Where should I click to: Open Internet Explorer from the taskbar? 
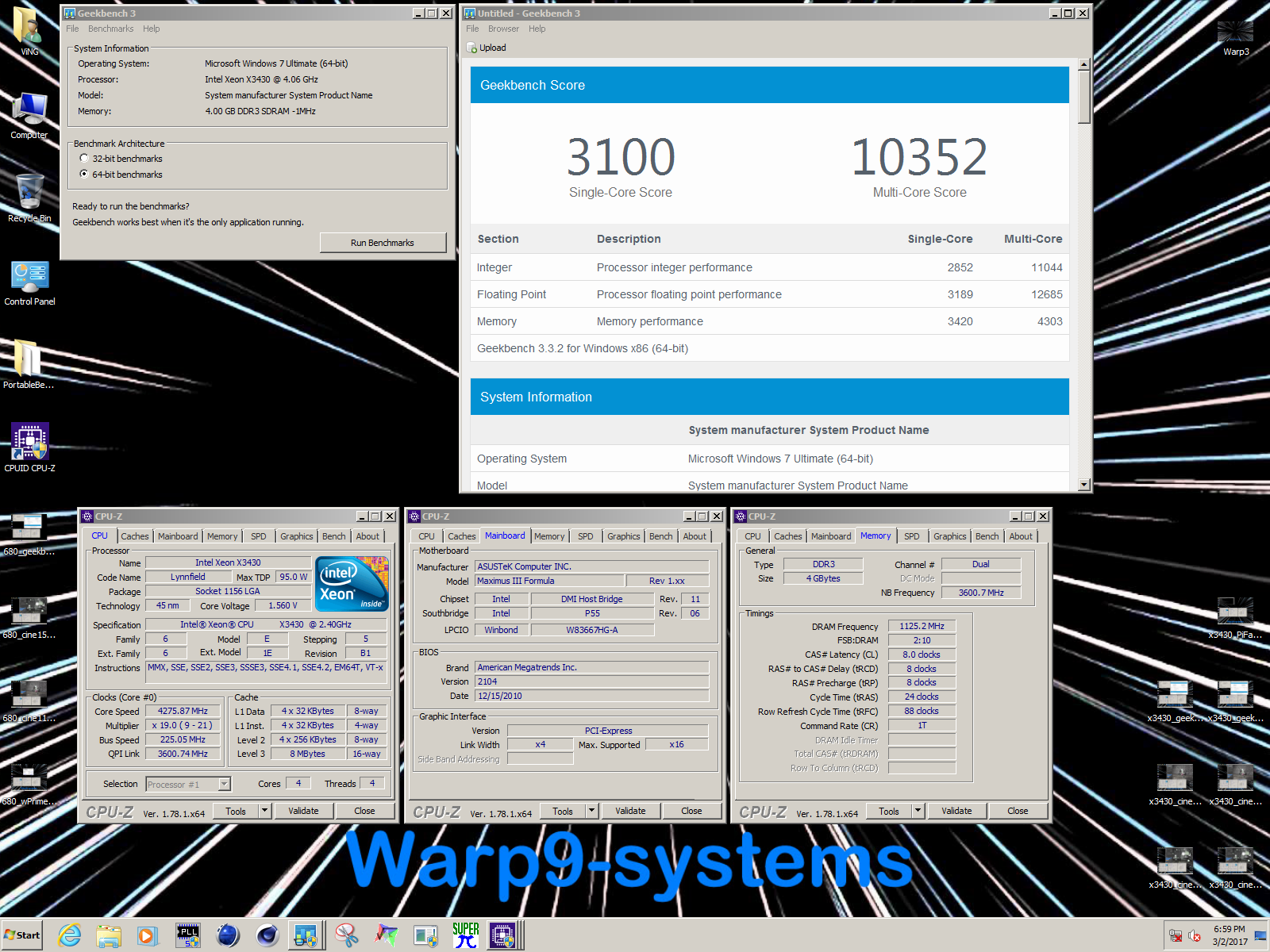(x=70, y=936)
